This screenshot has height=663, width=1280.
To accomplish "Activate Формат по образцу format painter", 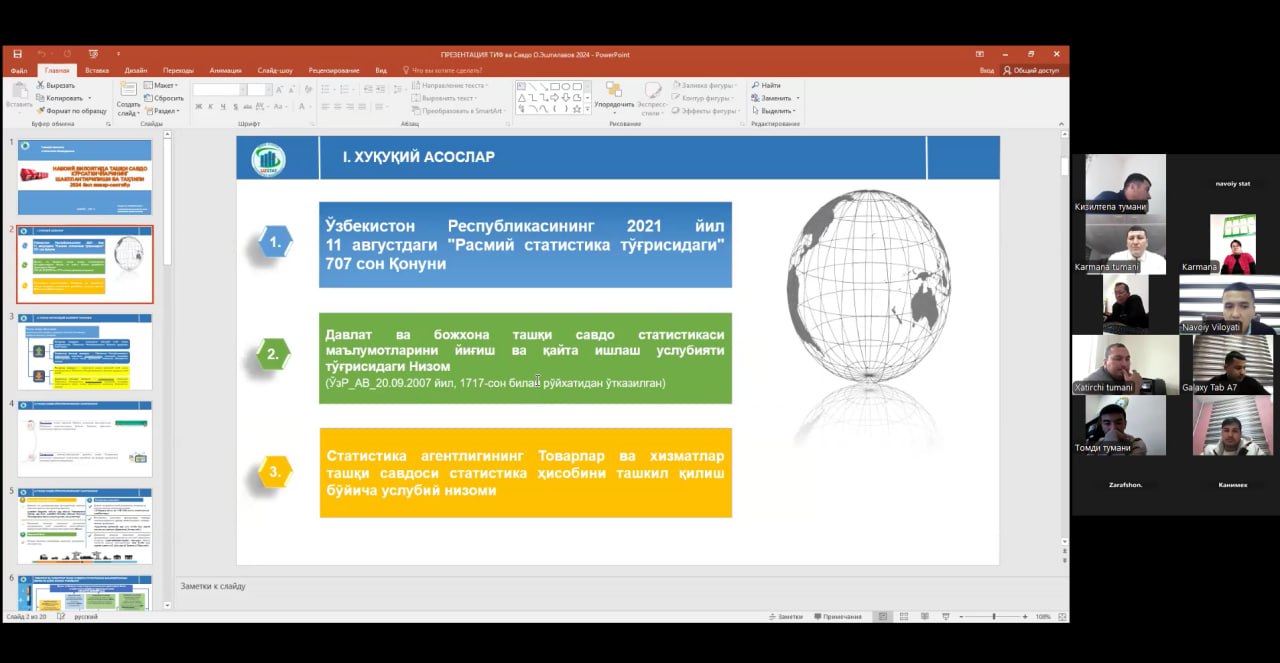I will coord(72,111).
